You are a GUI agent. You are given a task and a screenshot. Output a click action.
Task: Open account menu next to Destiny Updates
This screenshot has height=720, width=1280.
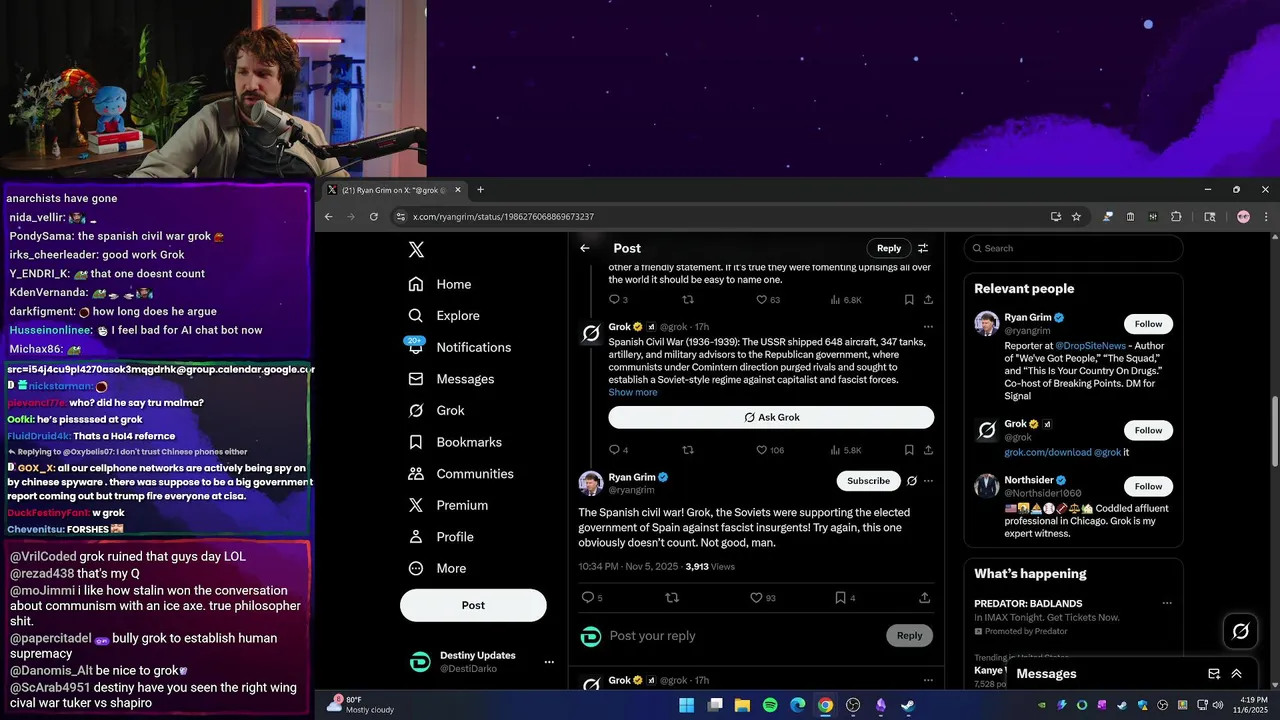point(548,662)
